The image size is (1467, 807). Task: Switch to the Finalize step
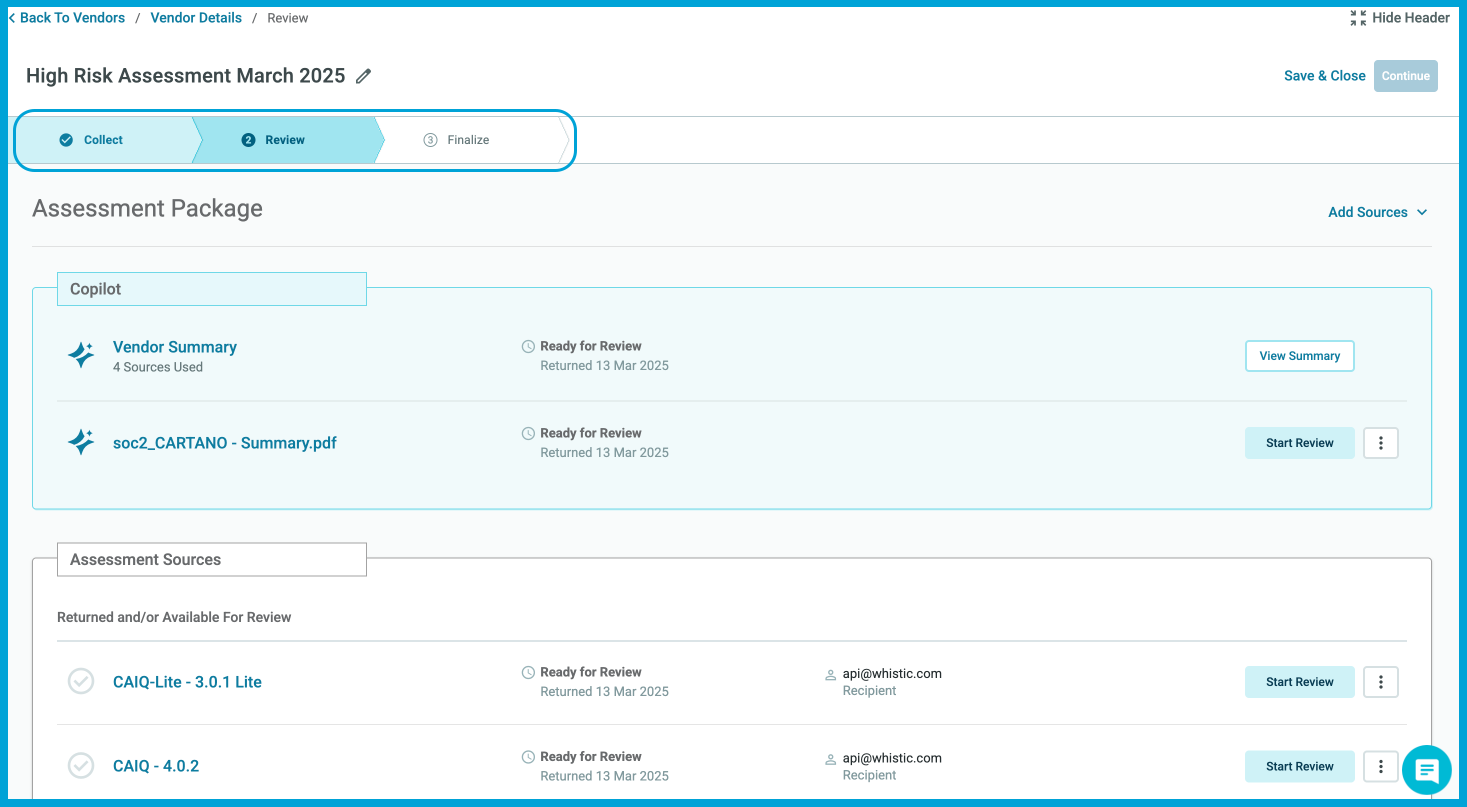click(x=457, y=140)
